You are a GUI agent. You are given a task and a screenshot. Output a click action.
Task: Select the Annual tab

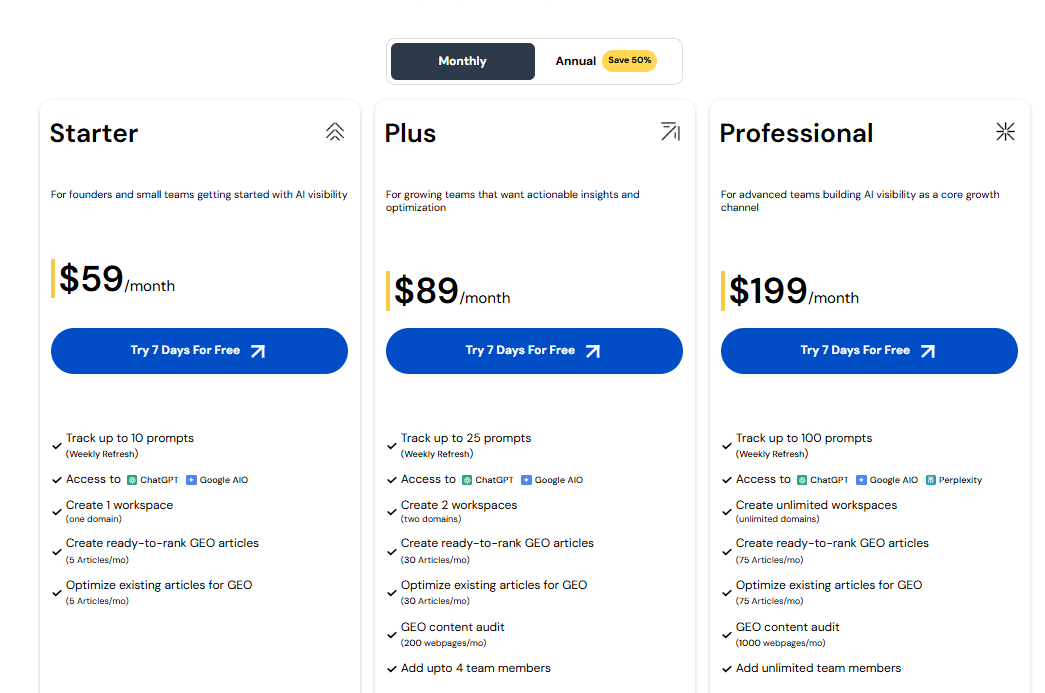point(577,61)
